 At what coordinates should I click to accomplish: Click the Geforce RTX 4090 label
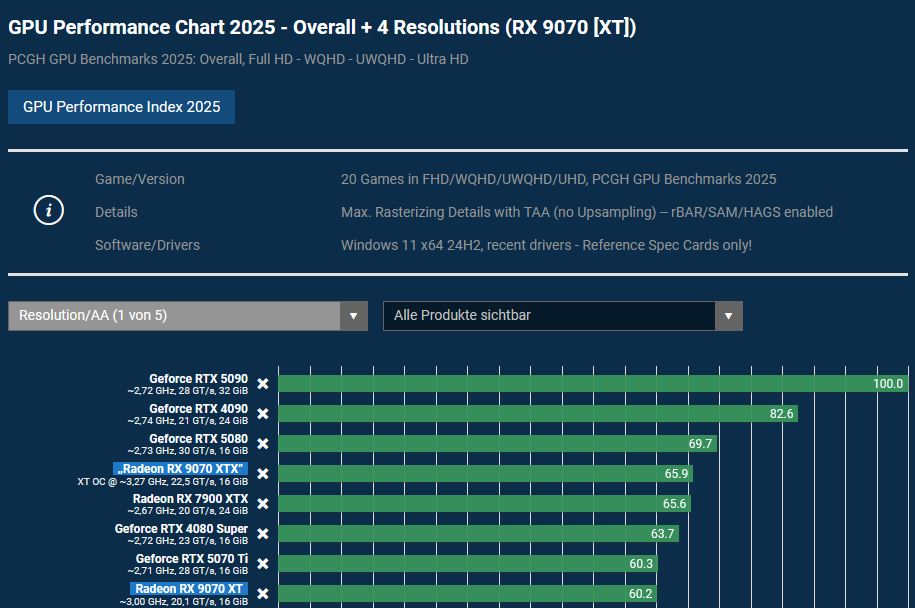(198, 408)
